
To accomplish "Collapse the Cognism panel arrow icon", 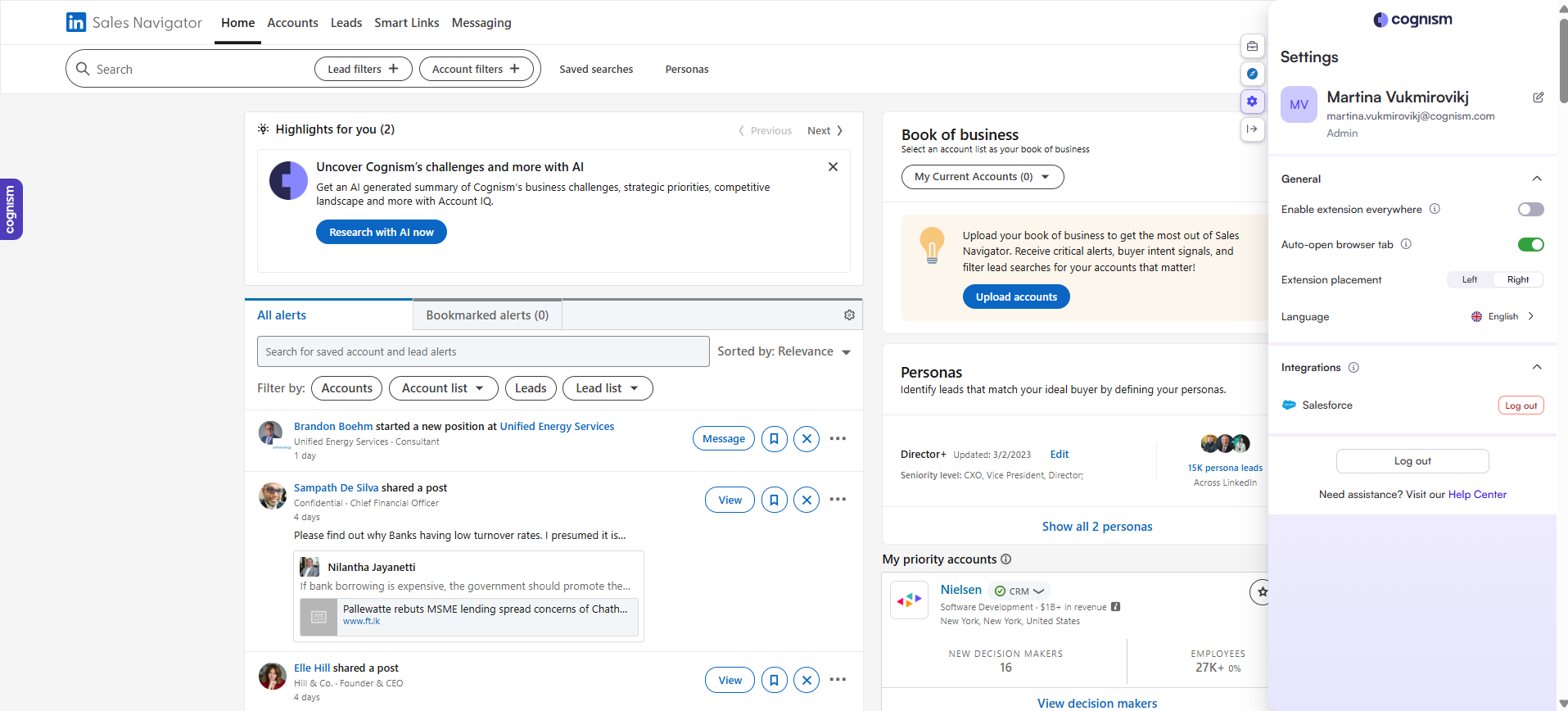I will (x=1252, y=129).
